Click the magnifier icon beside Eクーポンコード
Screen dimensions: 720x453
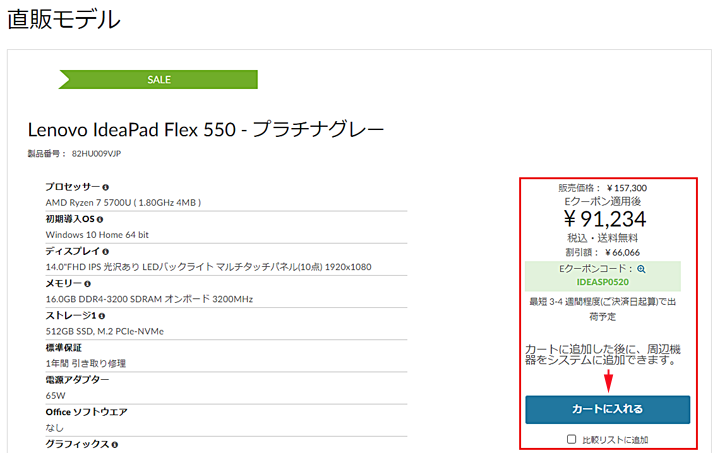tap(641, 269)
